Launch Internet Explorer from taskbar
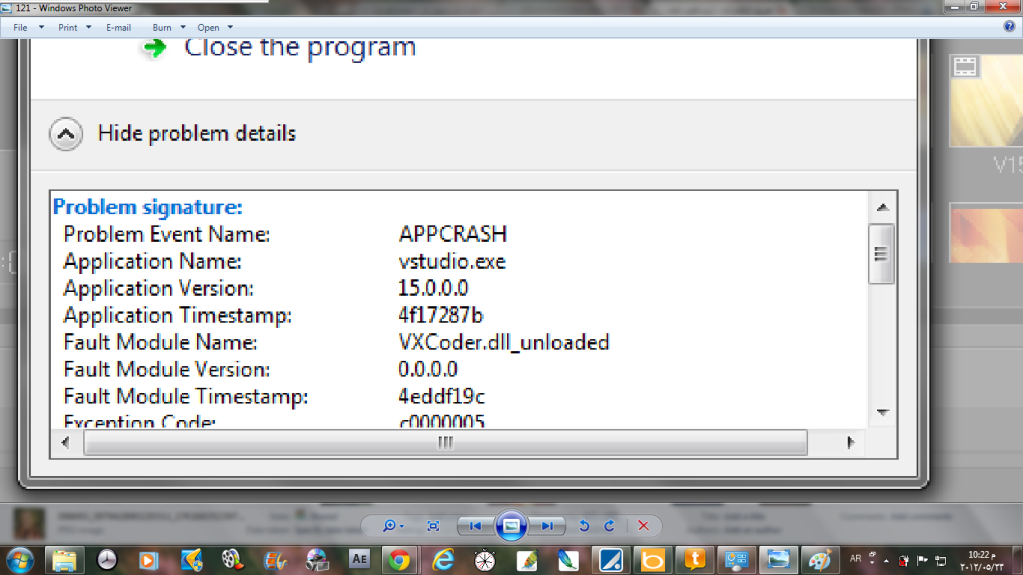 pos(443,561)
